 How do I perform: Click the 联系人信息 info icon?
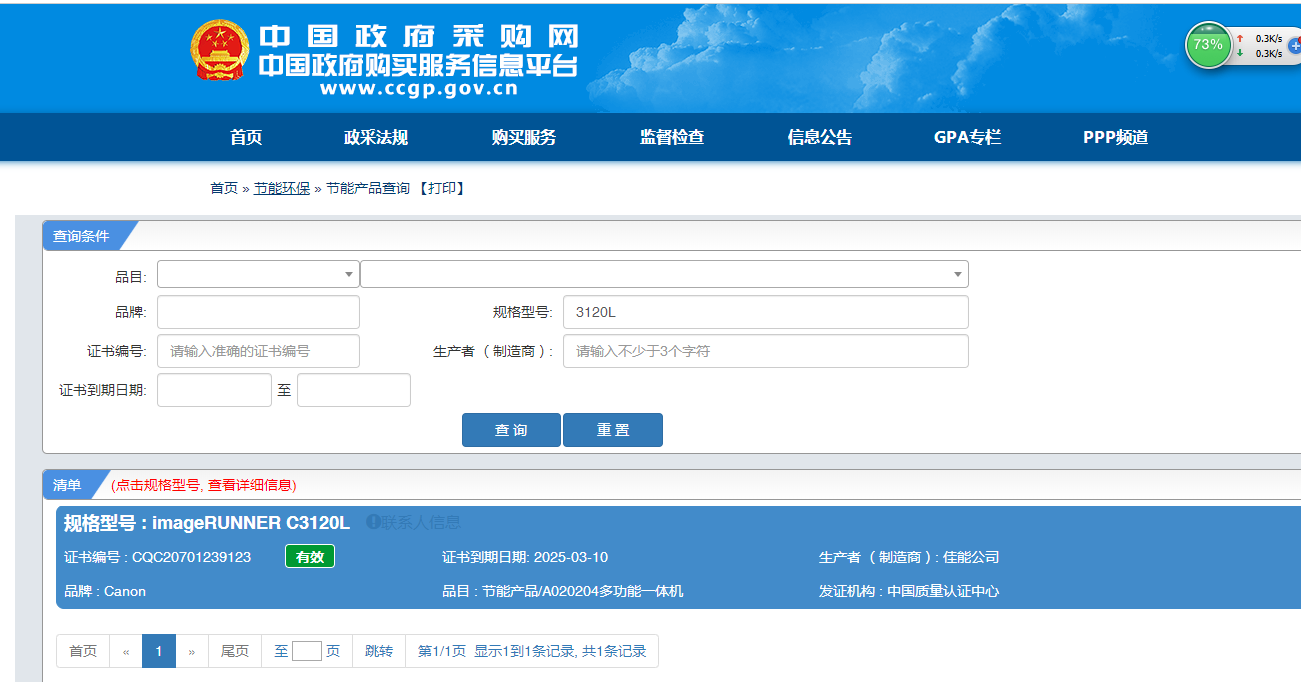[373, 522]
